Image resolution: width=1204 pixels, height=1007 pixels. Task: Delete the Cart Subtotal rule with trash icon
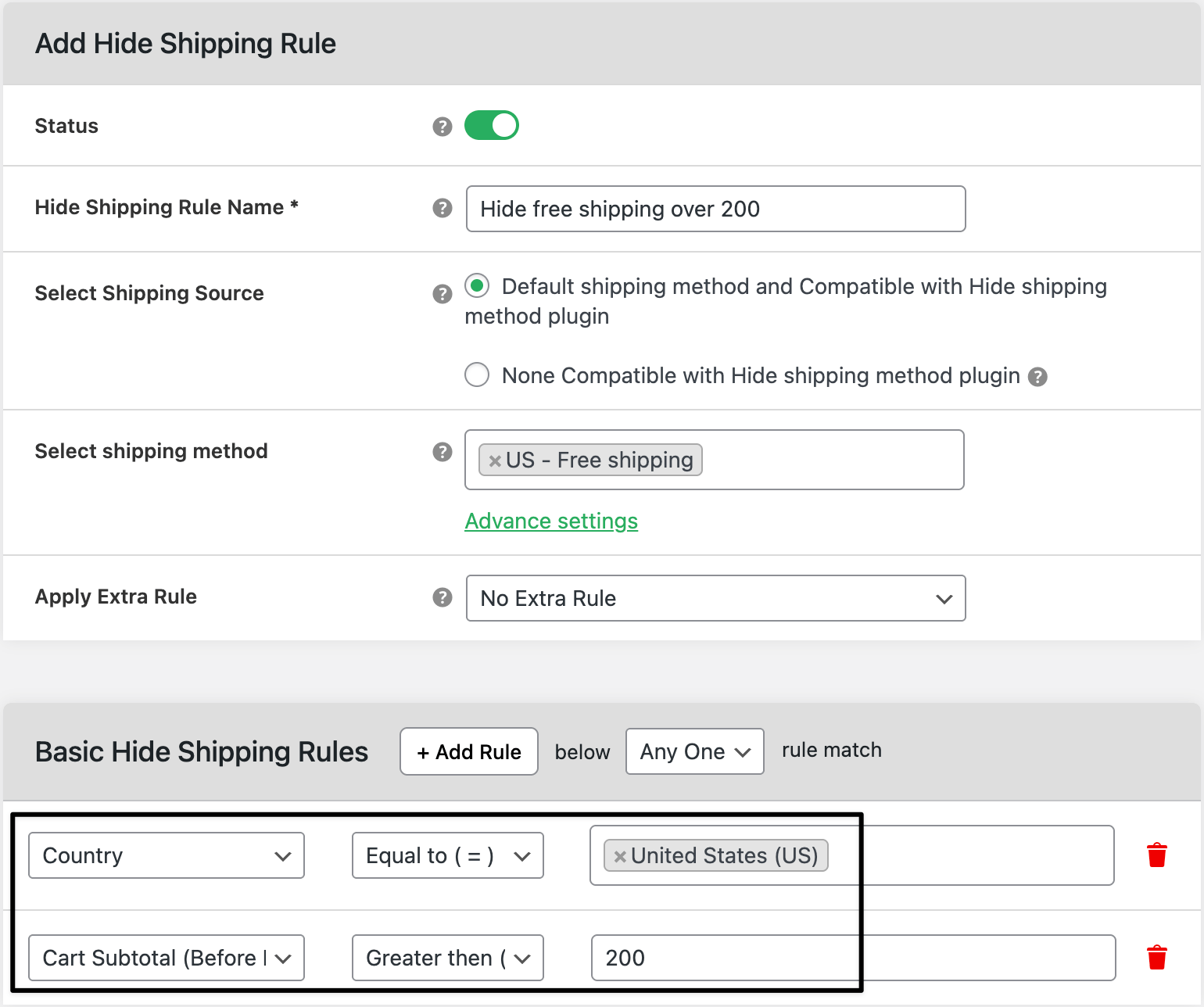coord(1157,955)
